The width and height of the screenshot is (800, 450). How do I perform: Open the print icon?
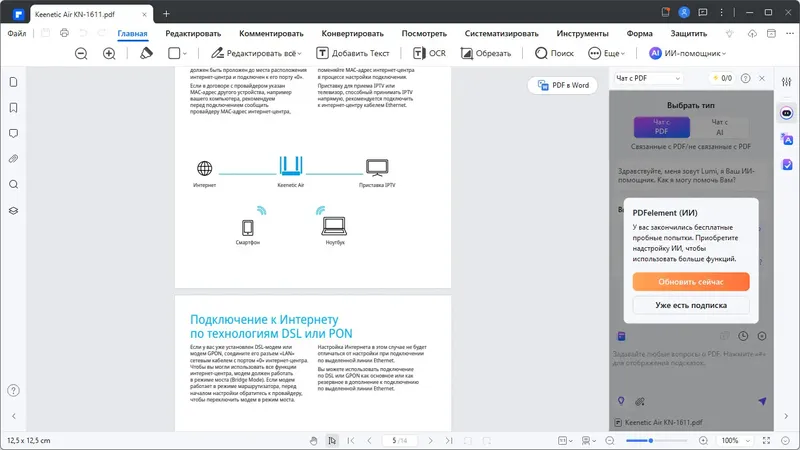pyautogui.click(x=64, y=33)
